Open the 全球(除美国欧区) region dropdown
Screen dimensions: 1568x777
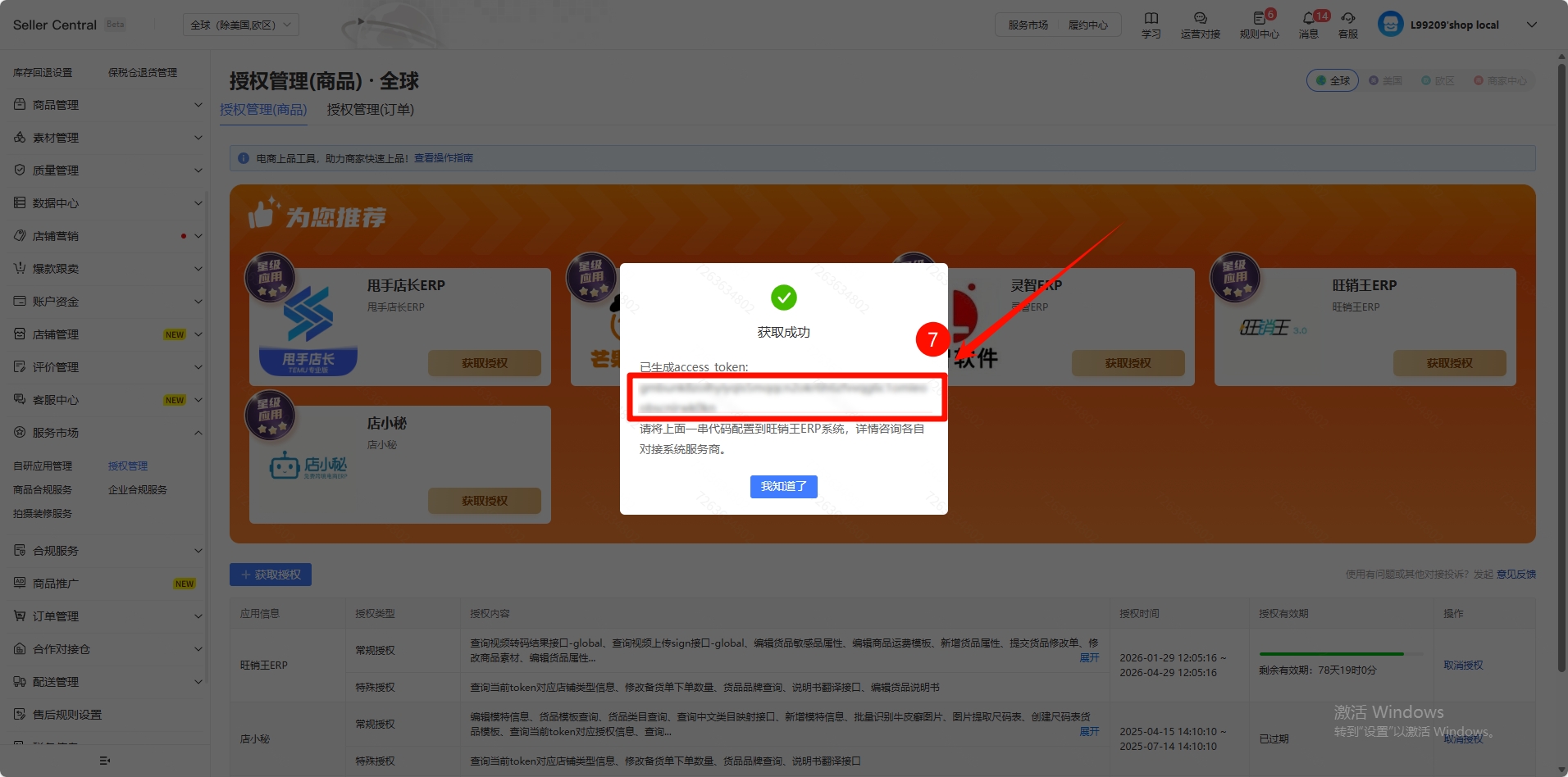240,25
